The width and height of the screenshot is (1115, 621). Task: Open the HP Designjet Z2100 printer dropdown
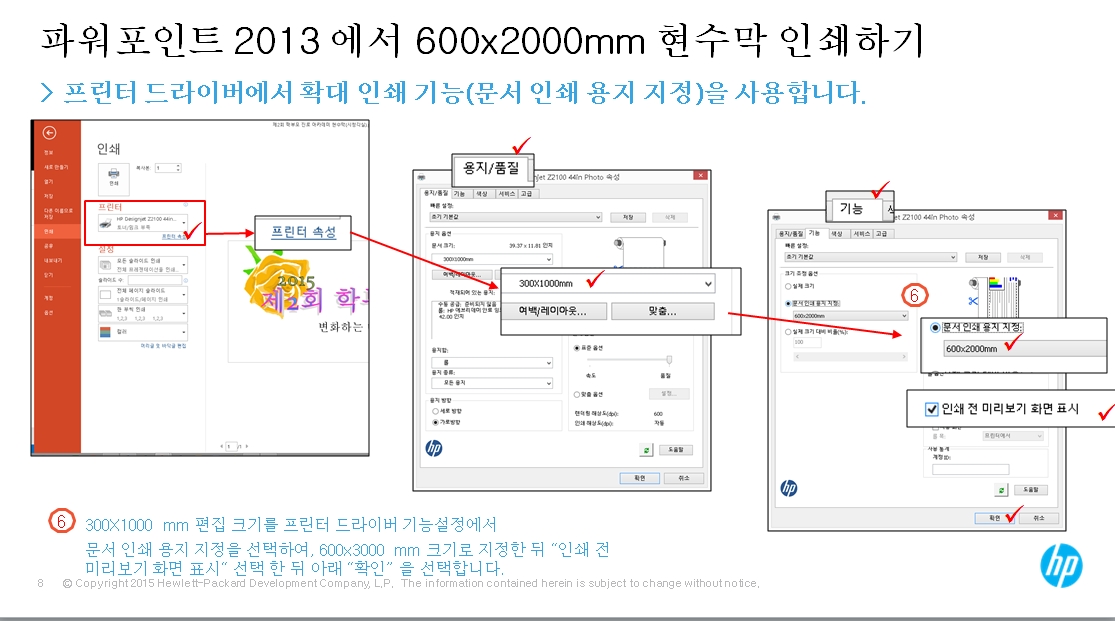point(142,223)
